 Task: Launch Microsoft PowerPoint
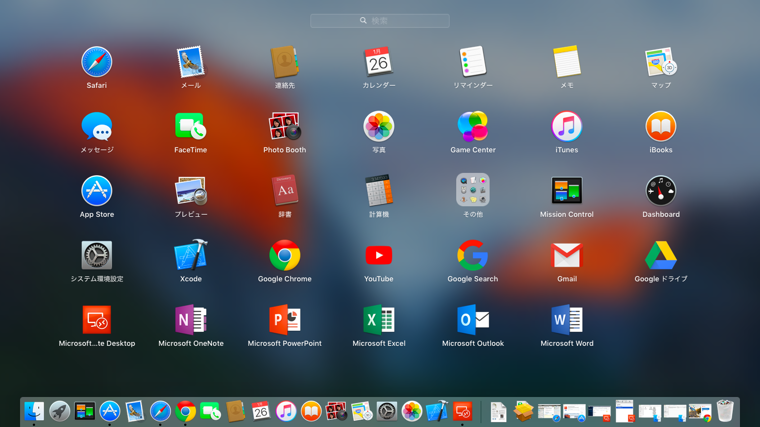click(285, 320)
